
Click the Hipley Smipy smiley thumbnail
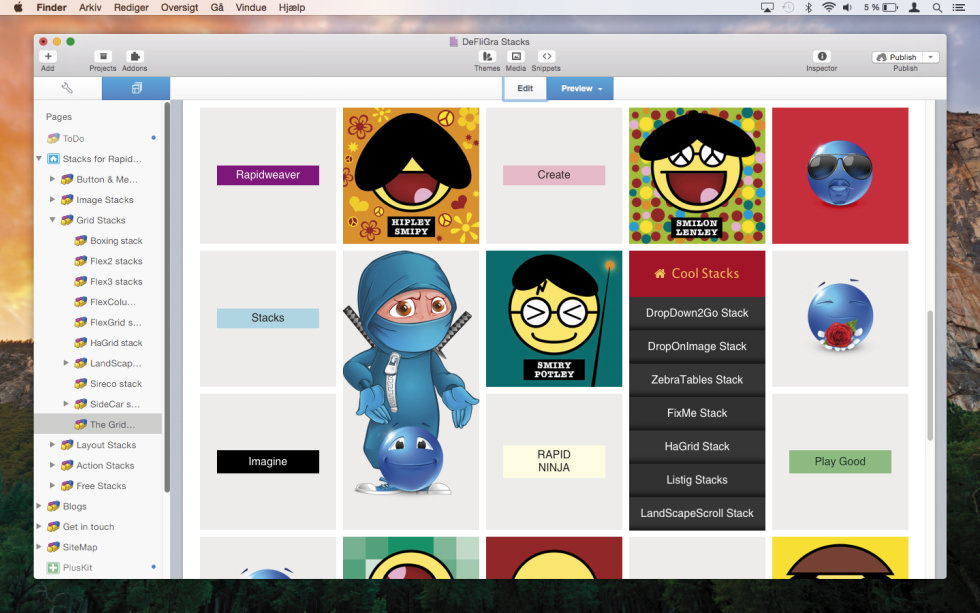pos(411,176)
